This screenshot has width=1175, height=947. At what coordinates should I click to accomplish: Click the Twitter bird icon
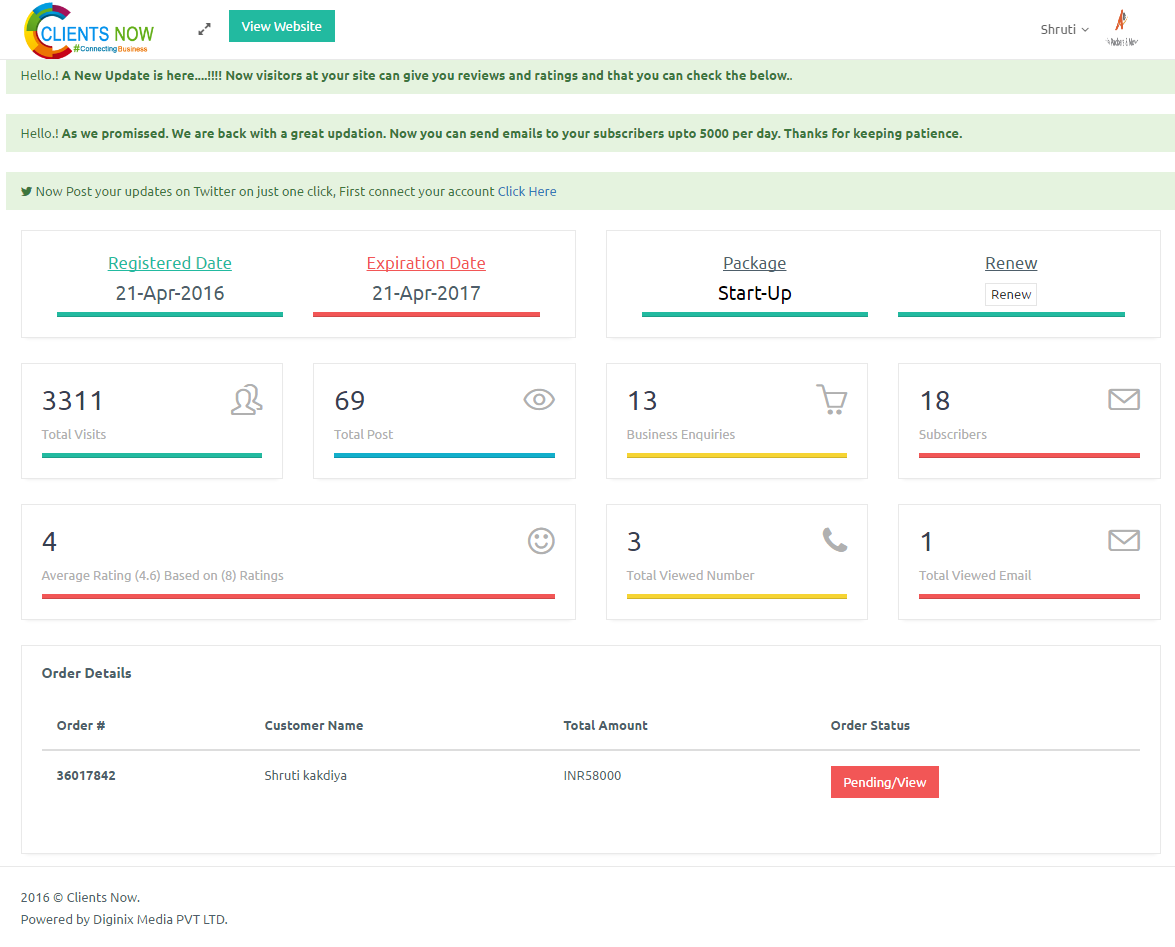tap(26, 191)
